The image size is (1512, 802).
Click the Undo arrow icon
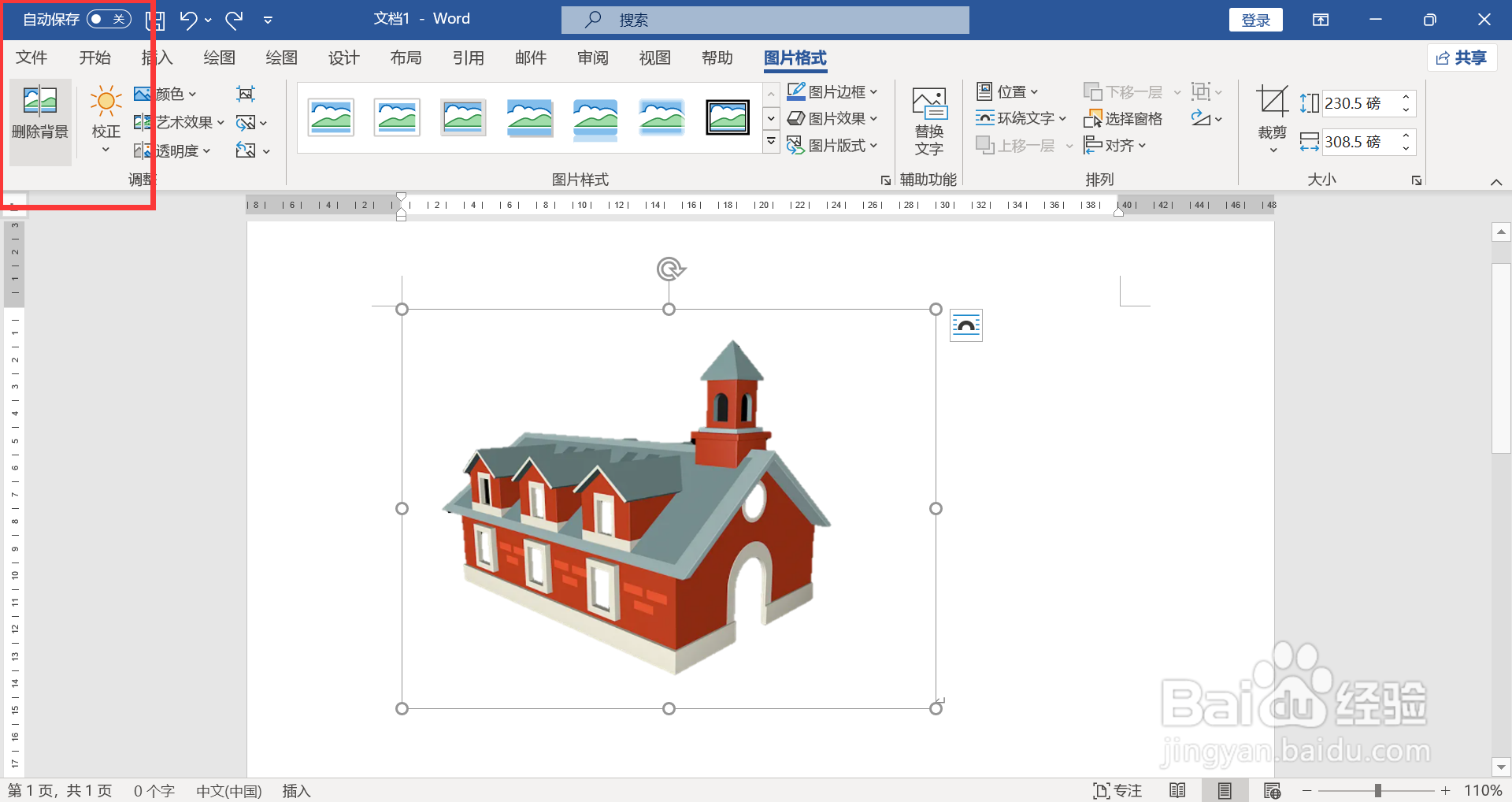188,20
